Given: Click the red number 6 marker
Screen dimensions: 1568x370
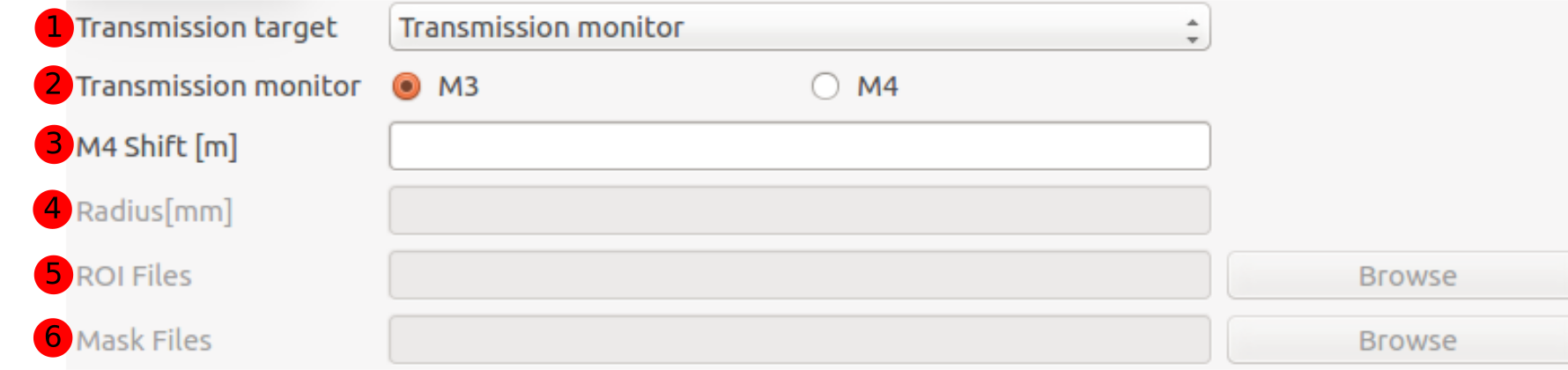Looking at the screenshot, I should (x=53, y=337).
